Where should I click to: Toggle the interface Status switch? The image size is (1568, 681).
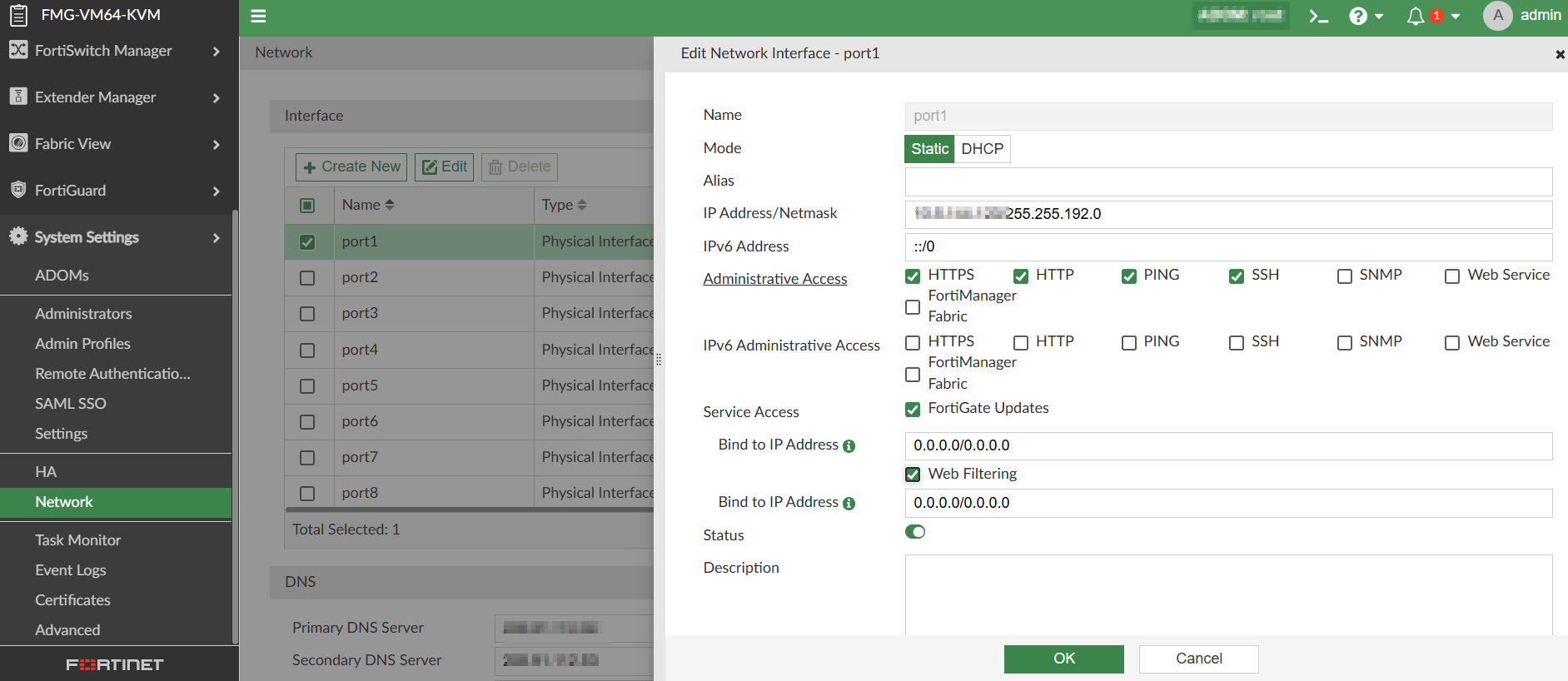(915, 532)
